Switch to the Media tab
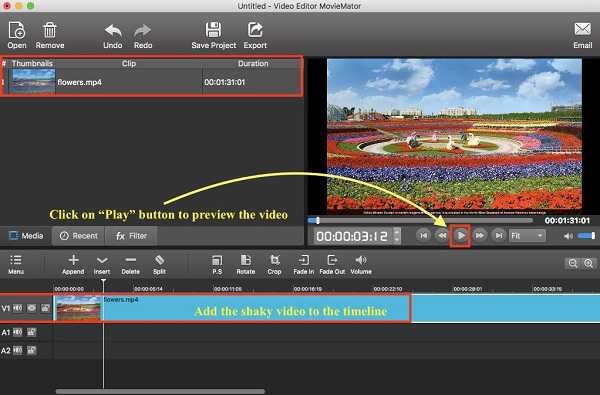600x395 pixels. (x=26, y=236)
